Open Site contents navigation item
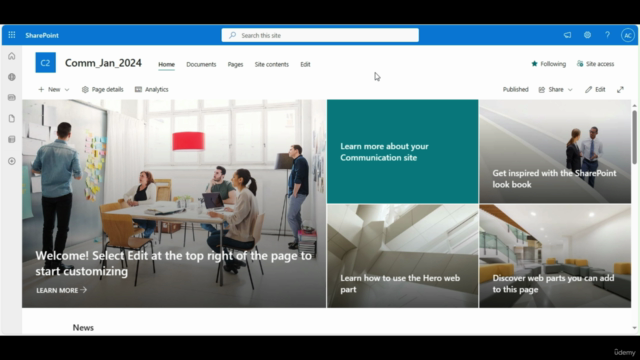Image resolution: width=640 pixels, height=360 pixels. pos(272,64)
